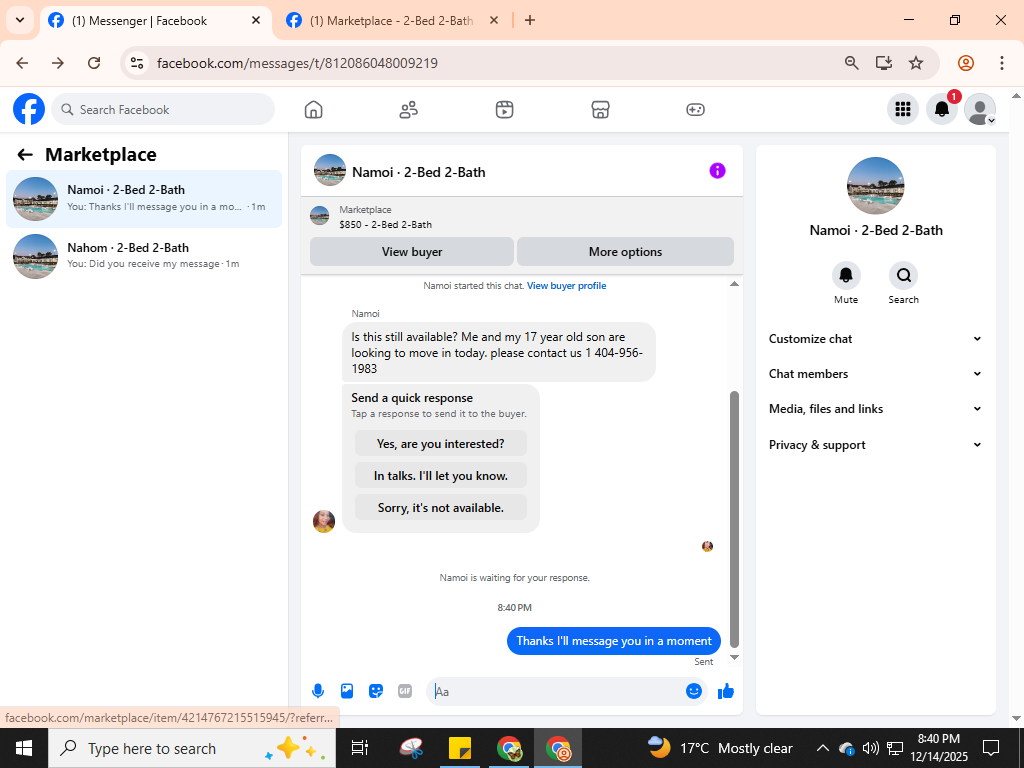The width and height of the screenshot is (1024, 768).
Task: Click the chat scrollbar down arrow
Action: [x=734, y=658]
